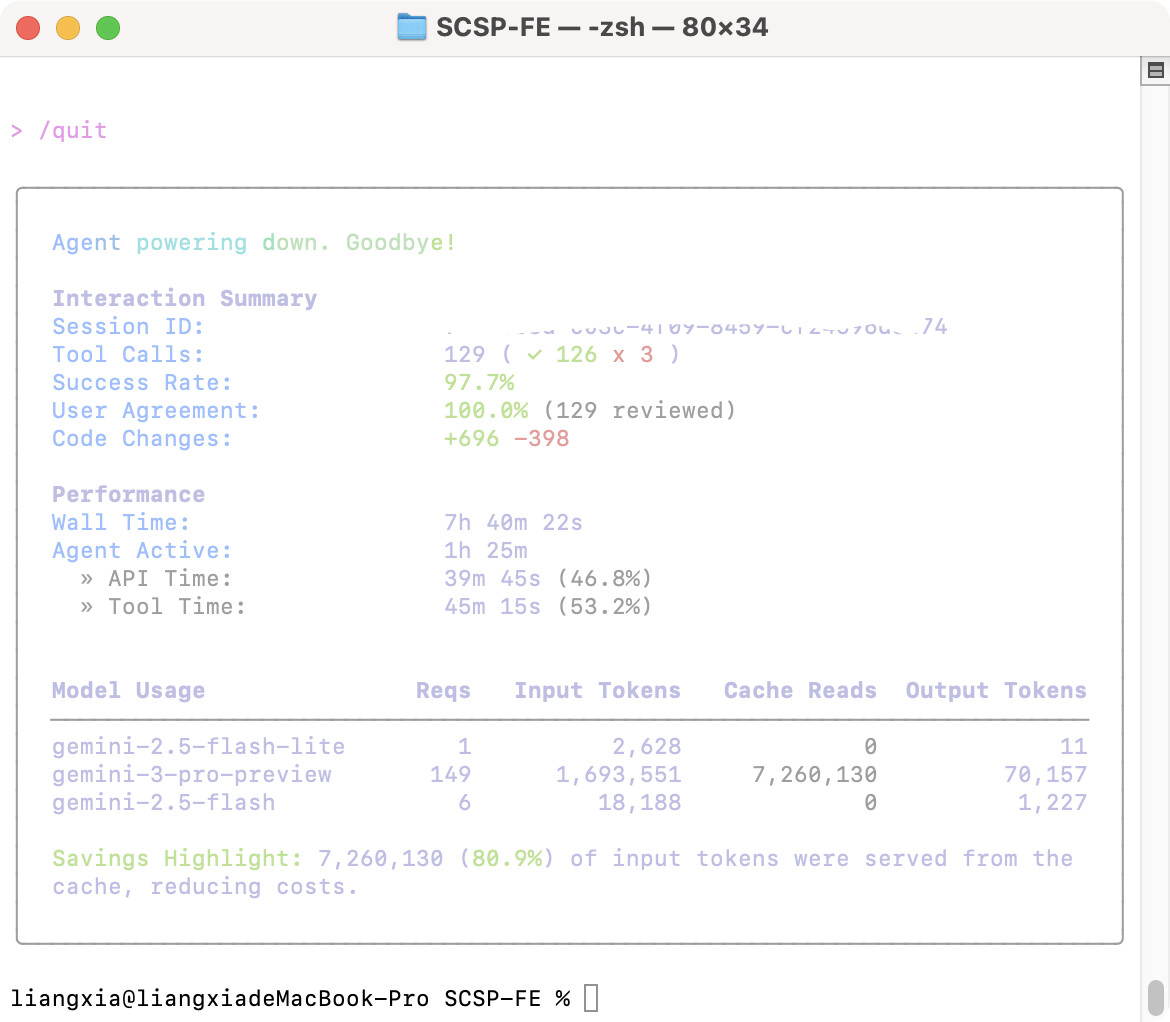
Task: Click the '/quit' command text
Action: tap(73, 131)
